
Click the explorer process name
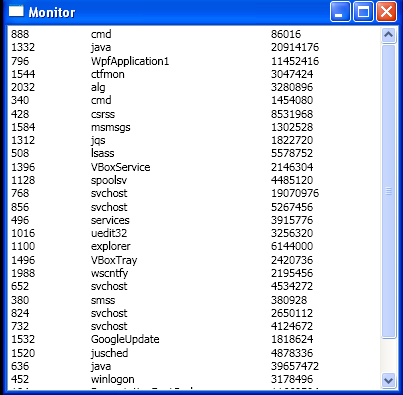pos(111,246)
